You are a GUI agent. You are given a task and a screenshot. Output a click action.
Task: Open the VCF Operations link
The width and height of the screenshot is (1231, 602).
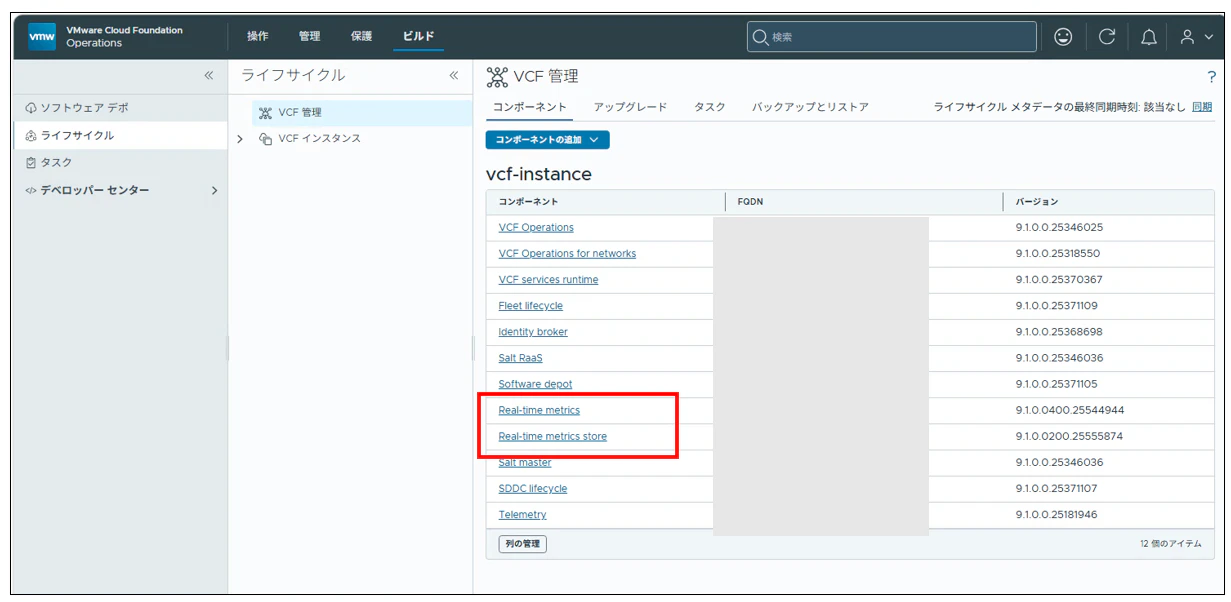[x=536, y=228]
